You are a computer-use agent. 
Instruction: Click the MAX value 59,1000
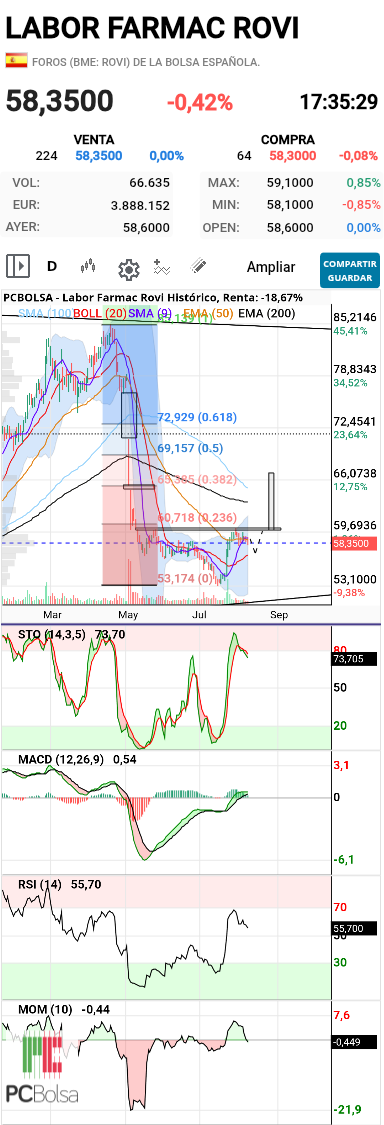point(289,183)
